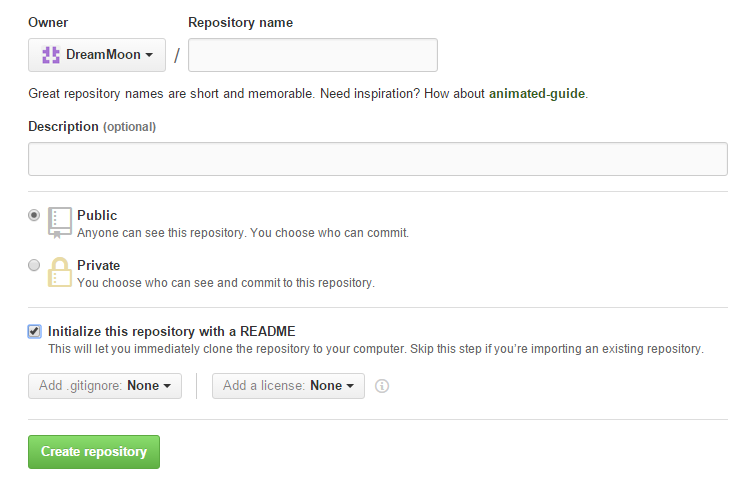The height and width of the screenshot is (488, 748).
Task: Toggle the Initialize with README checkbox
Action: point(34,332)
